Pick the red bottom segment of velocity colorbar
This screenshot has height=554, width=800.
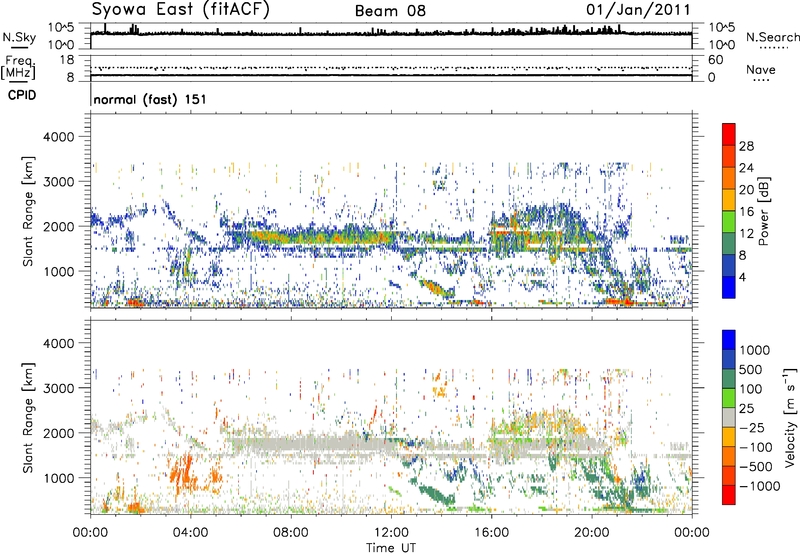(729, 495)
